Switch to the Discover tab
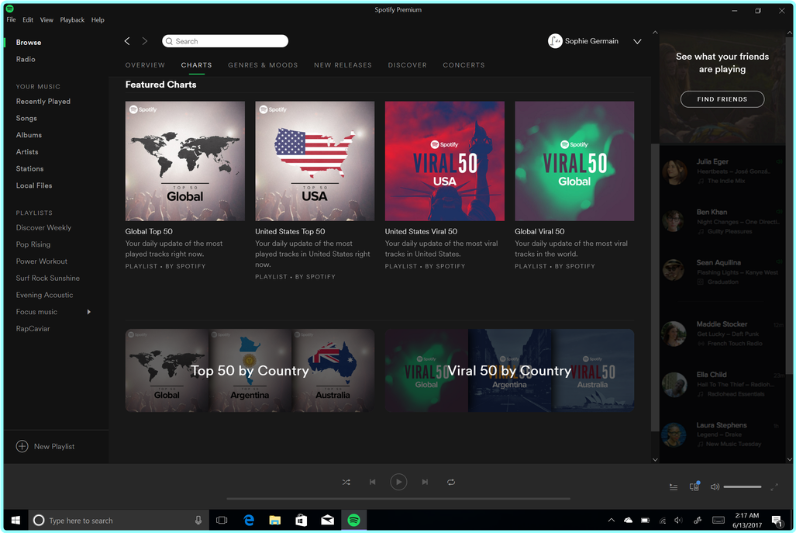The width and height of the screenshot is (796, 533). 407,65
